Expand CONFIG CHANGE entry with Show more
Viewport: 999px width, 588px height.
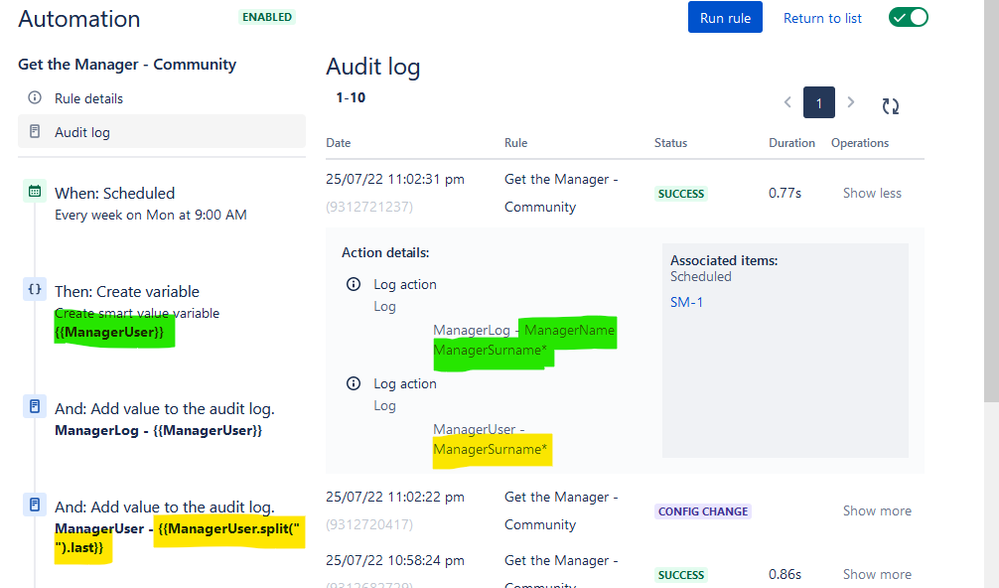click(877, 511)
